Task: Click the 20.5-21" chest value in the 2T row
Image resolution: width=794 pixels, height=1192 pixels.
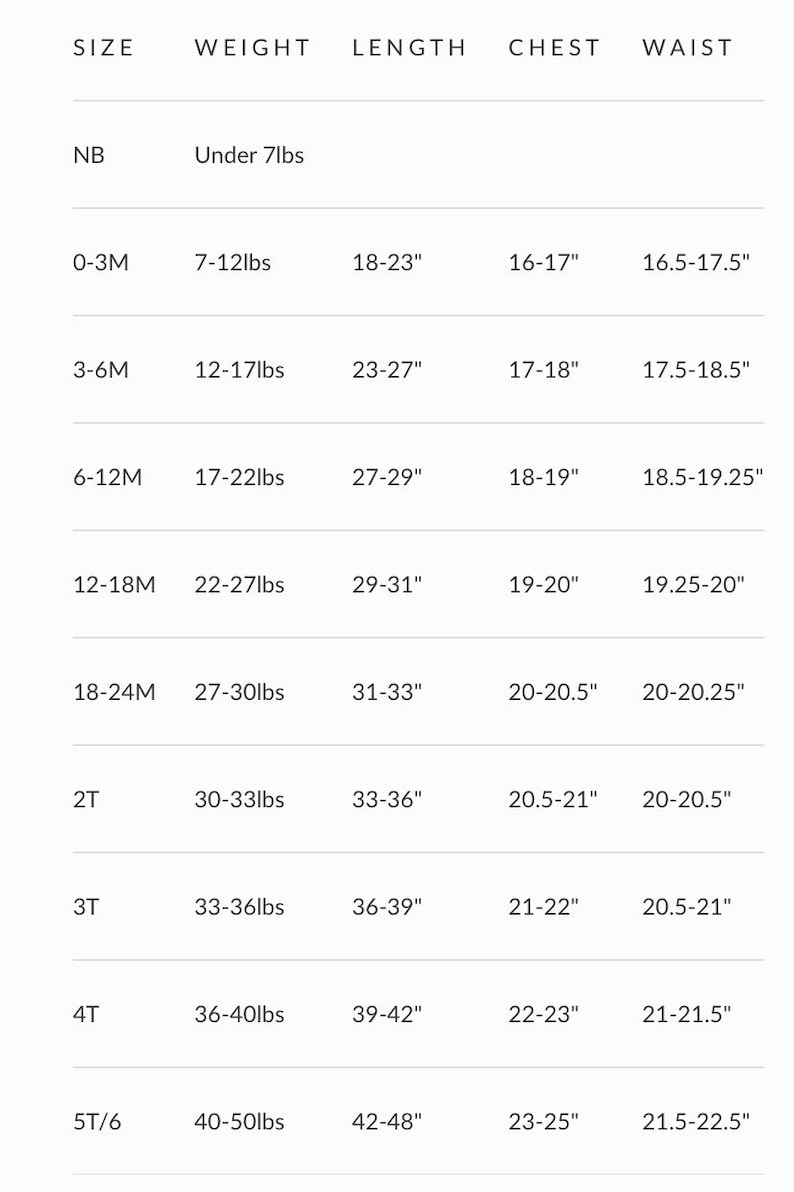Action: point(553,800)
